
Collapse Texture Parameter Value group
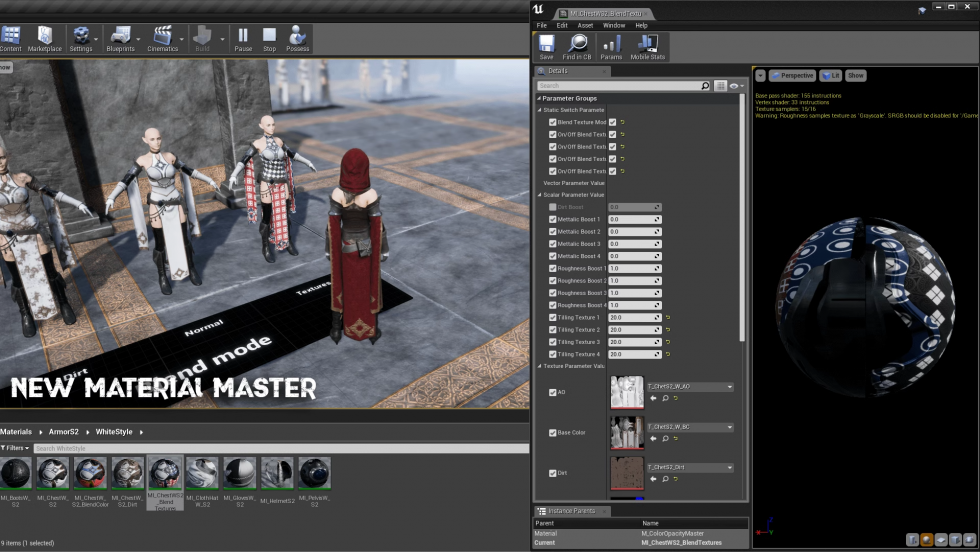click(540, 366)
